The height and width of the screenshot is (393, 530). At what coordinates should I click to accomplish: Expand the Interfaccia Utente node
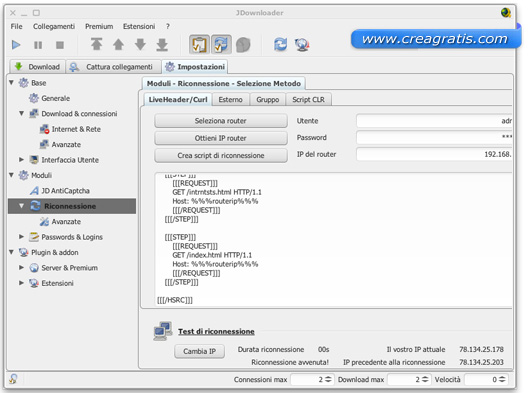click(22, 159)
